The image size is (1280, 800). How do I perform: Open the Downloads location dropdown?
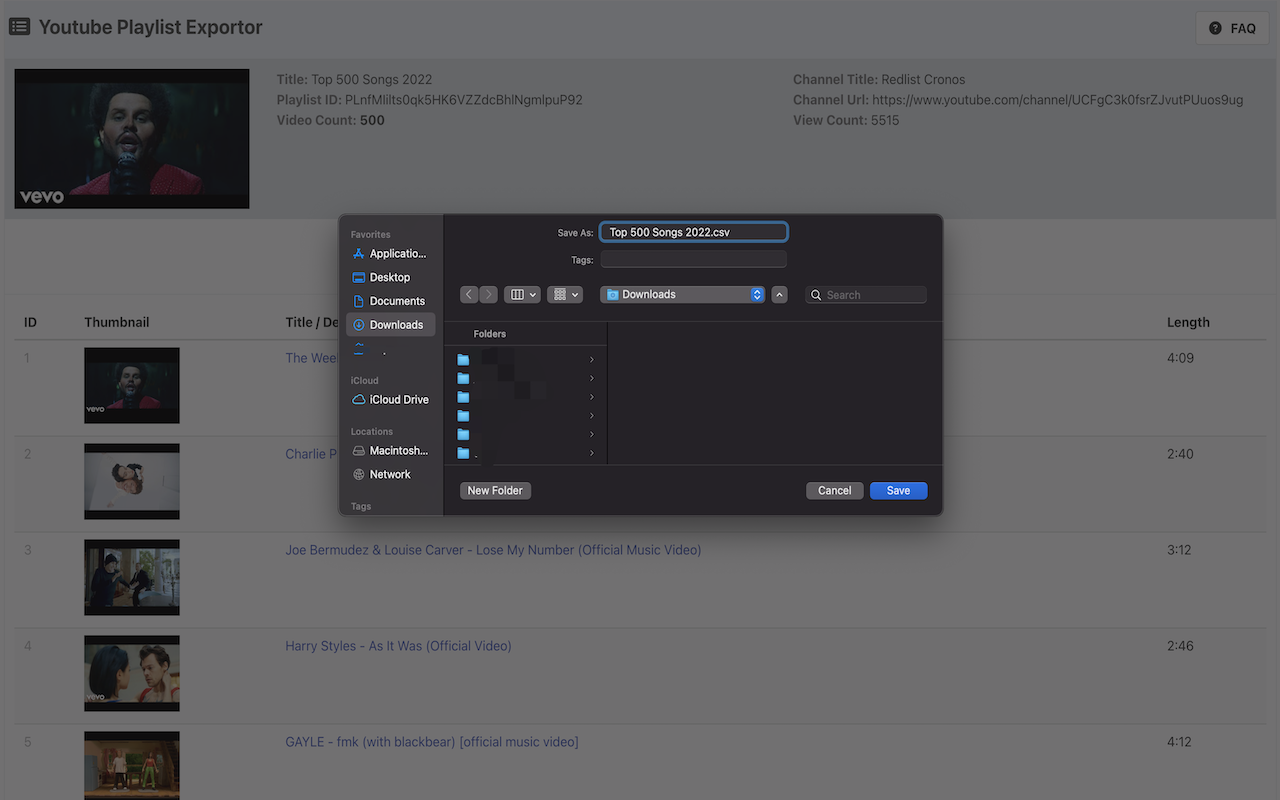point(682,294)
